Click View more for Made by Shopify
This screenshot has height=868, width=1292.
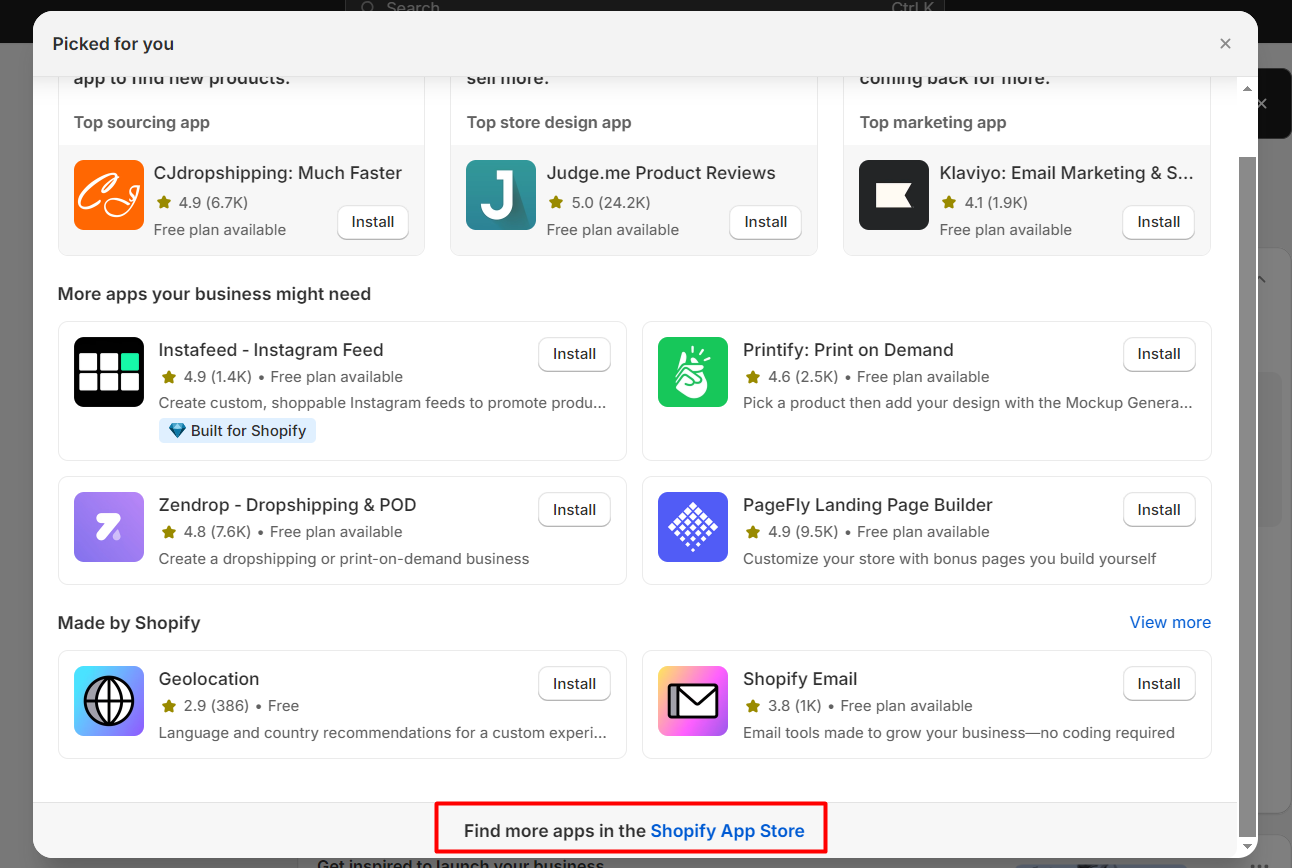tap(1170, 622)
